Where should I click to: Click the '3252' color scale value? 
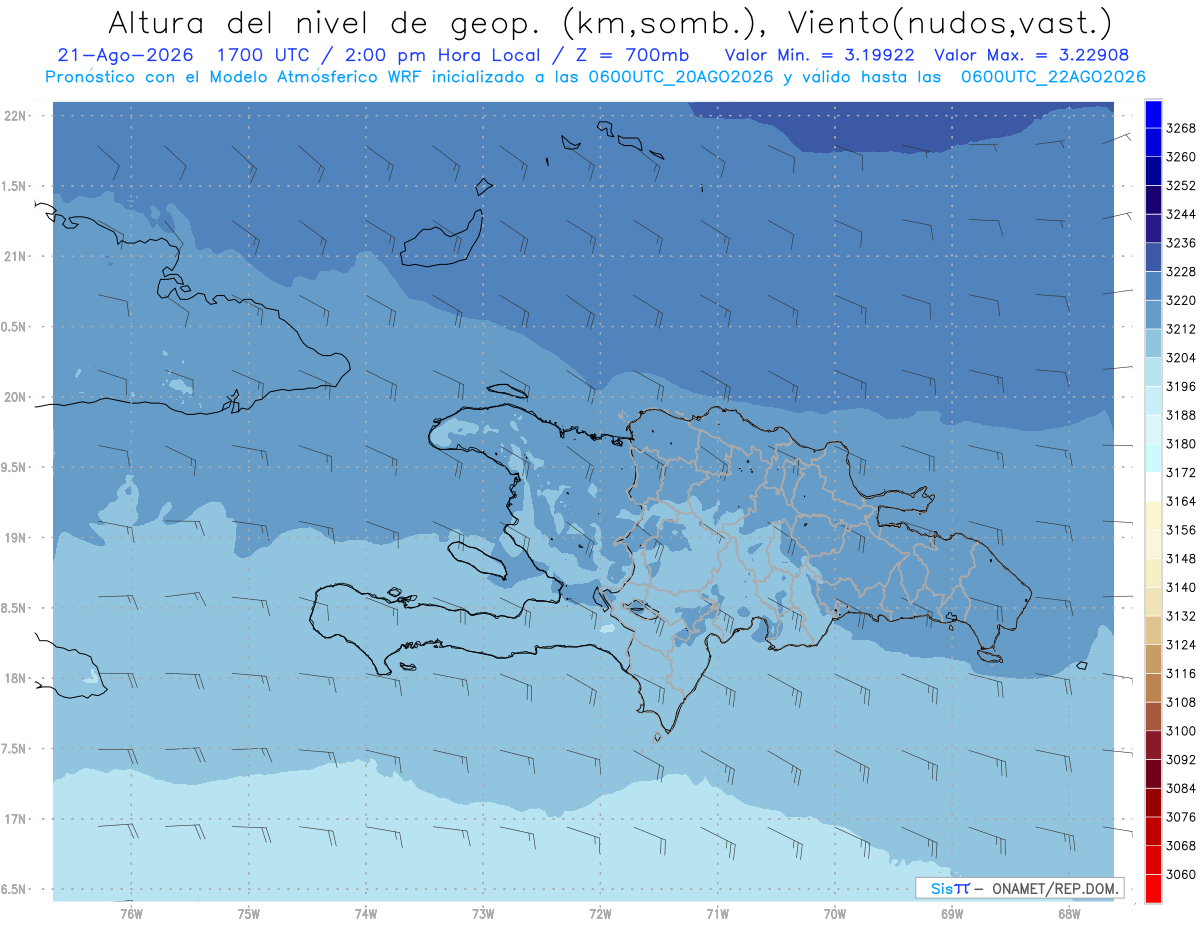click(1181, 186)
